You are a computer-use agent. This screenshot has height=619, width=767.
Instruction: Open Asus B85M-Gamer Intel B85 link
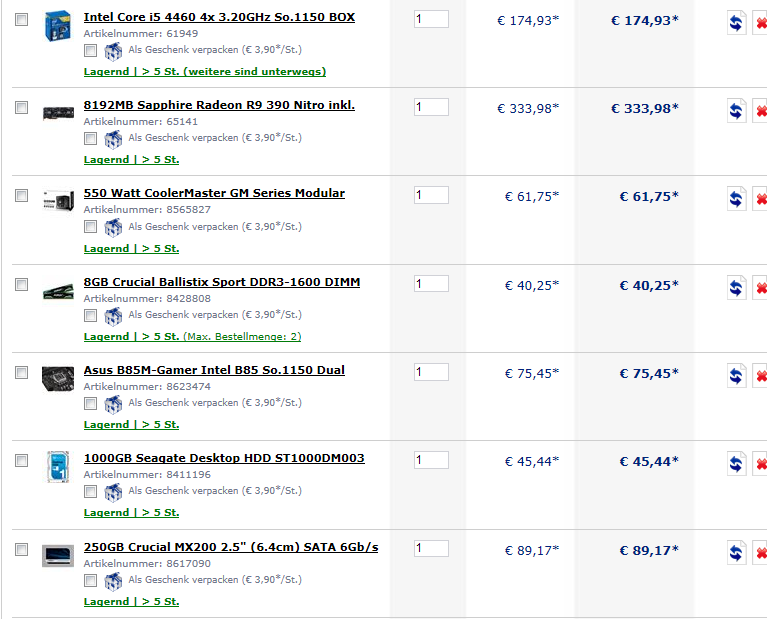click(214, 370)
